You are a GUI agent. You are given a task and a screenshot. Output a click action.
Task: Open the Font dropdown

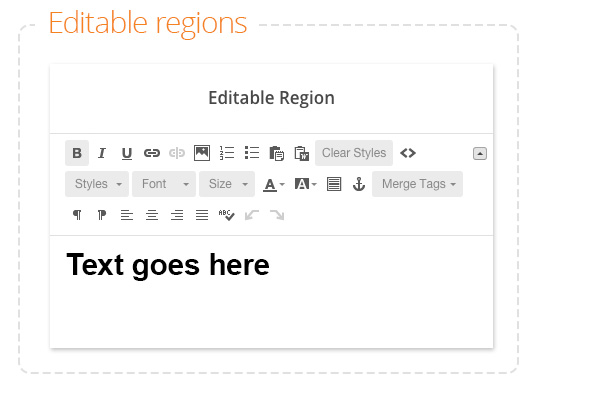164,184
